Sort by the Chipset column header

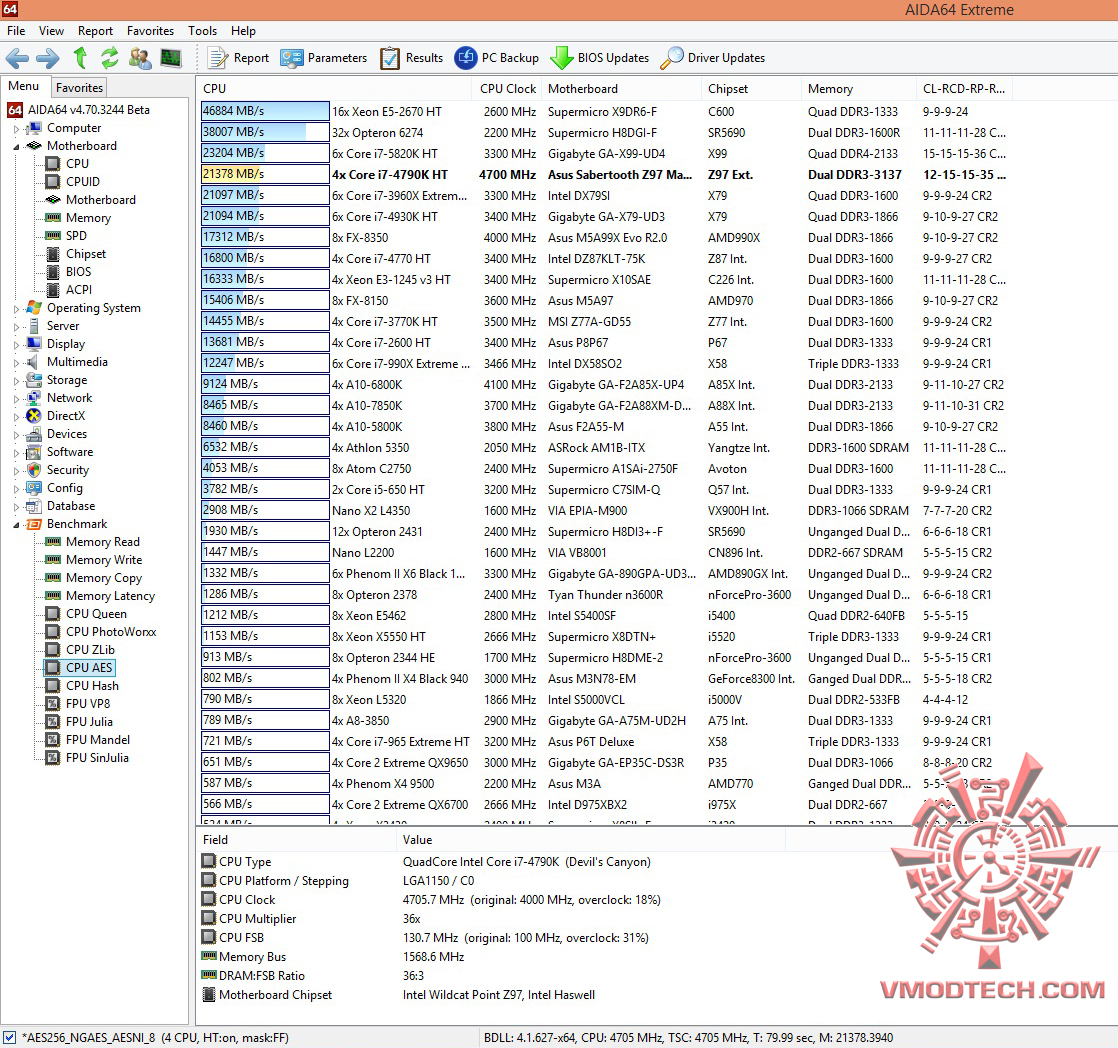(750, 88)
